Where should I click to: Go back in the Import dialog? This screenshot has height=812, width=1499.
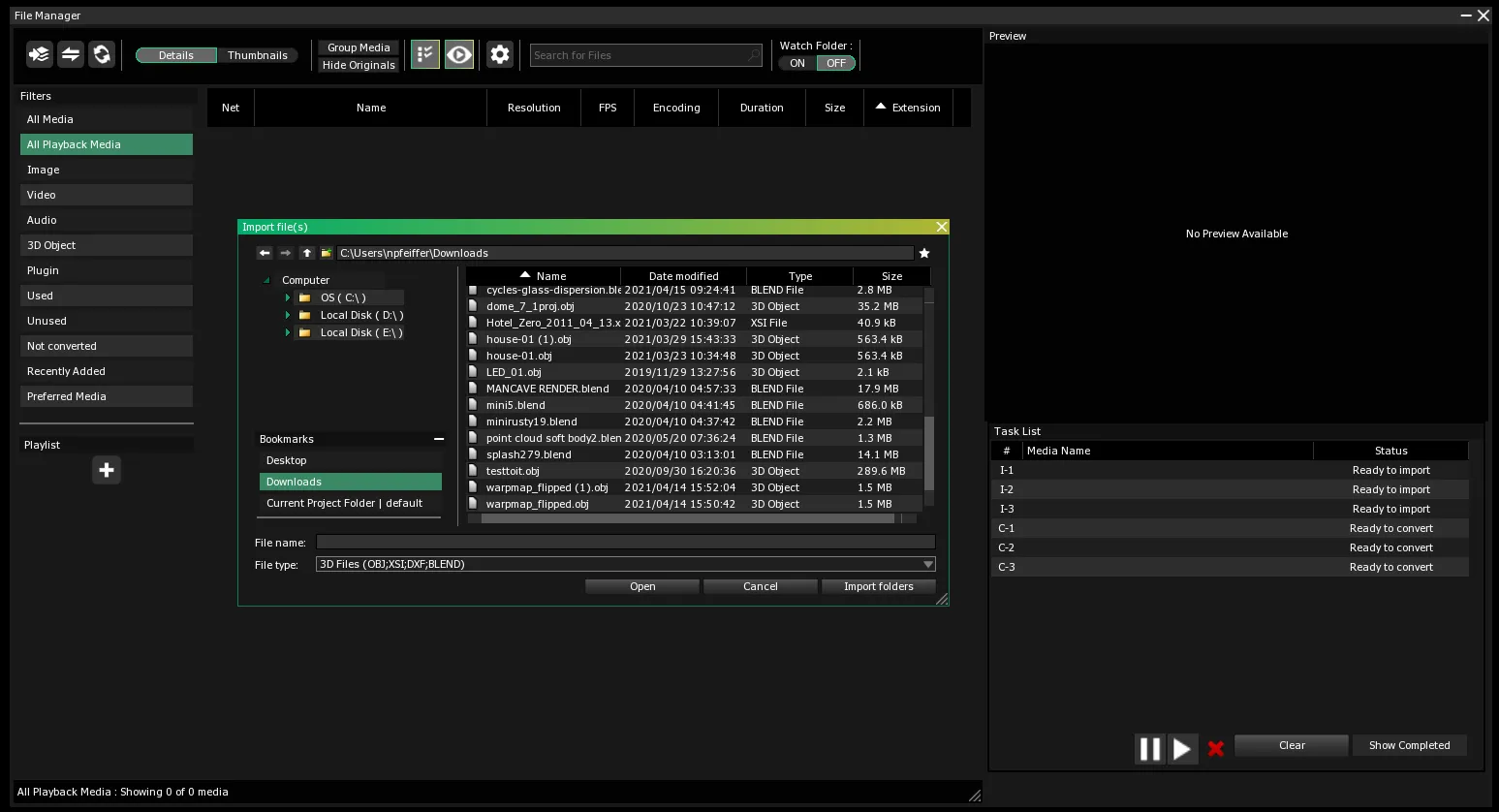pyautogui.click(x=265, y=253)
